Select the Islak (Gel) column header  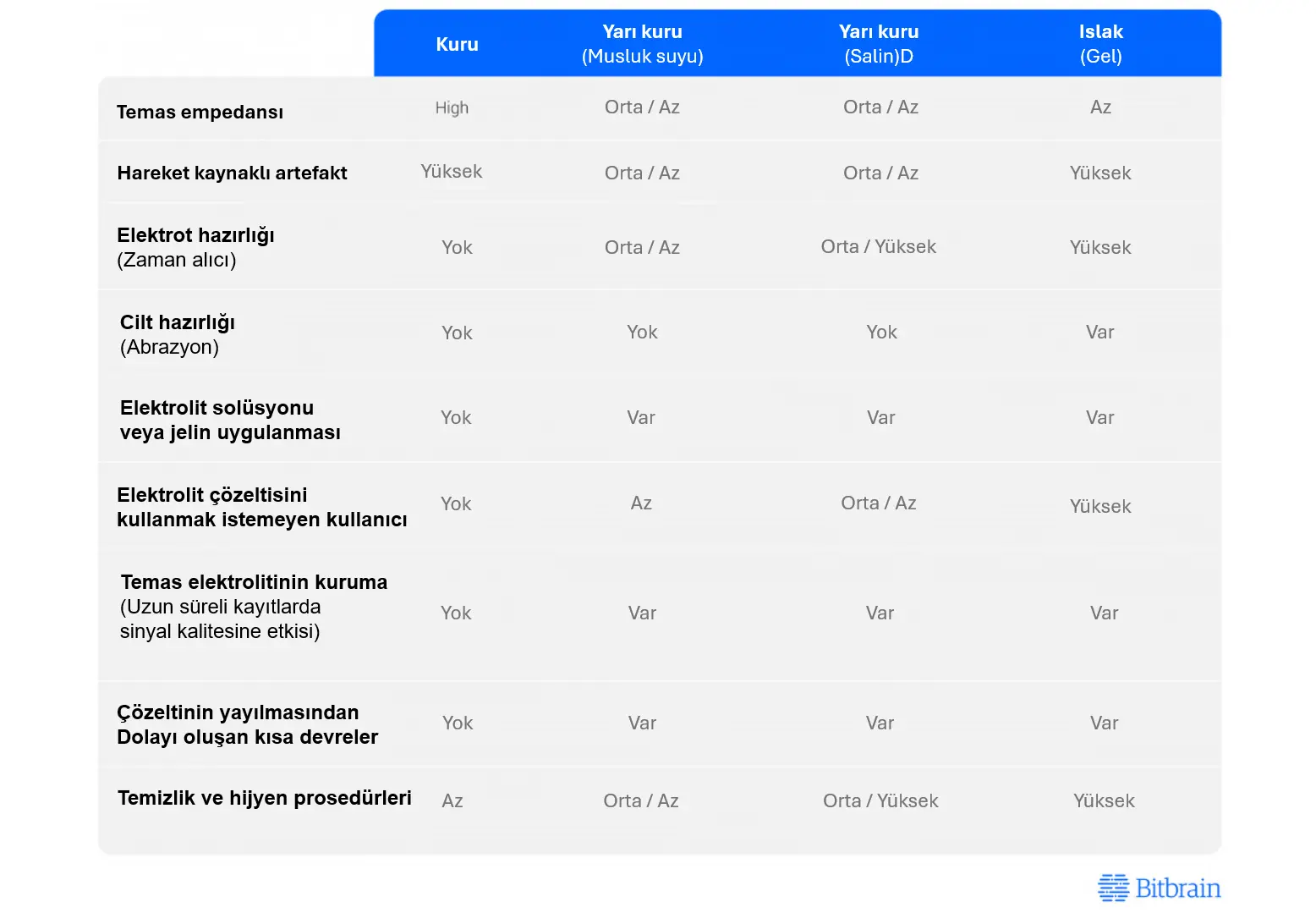pyautogui.click(x=1100, y=44)
